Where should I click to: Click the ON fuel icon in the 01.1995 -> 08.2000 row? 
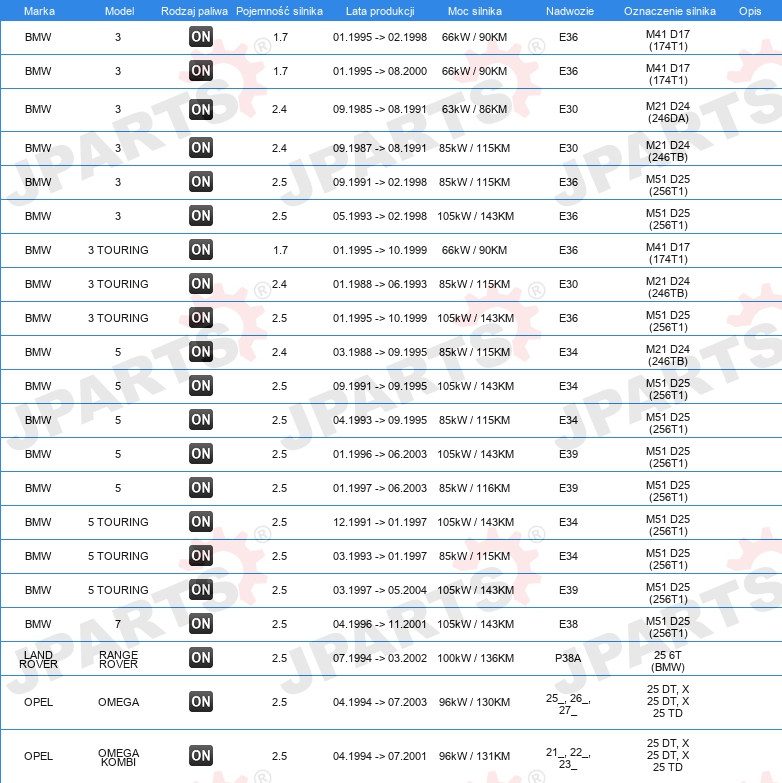(201, 70)
